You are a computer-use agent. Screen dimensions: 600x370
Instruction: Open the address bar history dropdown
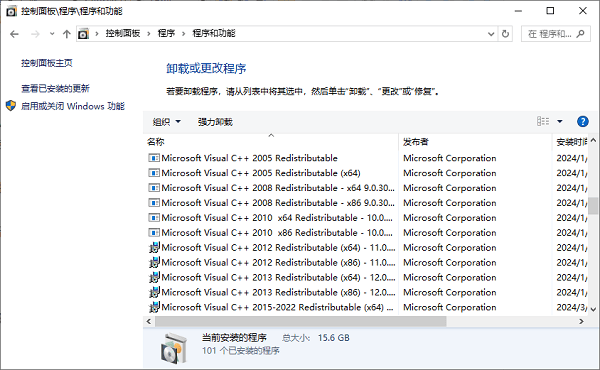coord(491,34)
